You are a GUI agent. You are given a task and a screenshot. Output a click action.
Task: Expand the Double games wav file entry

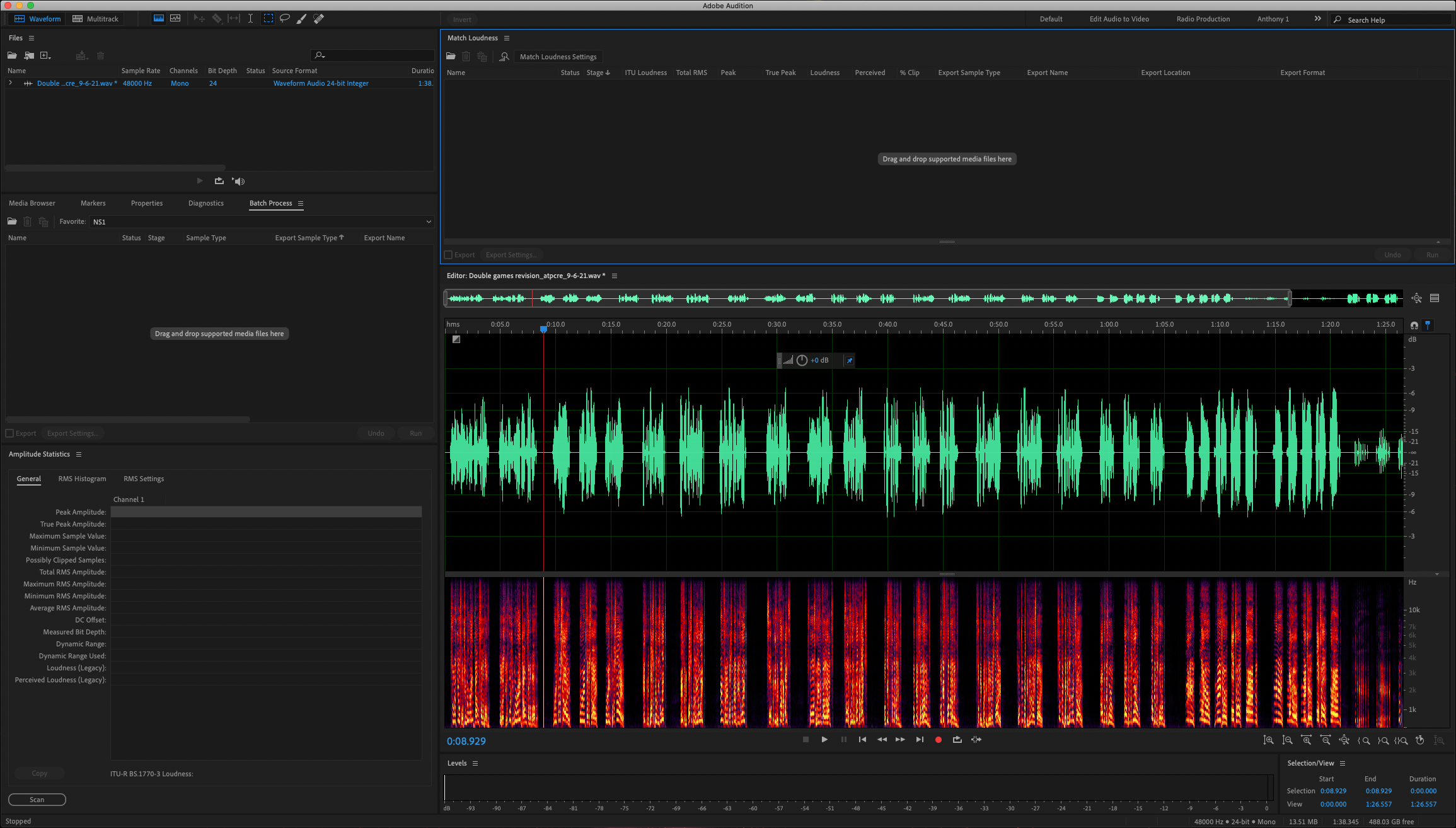click(x=10, y=83)
